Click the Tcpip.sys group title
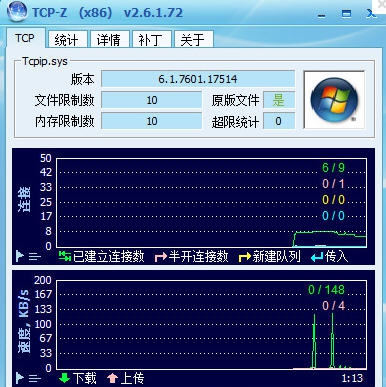 coord(45,61)
